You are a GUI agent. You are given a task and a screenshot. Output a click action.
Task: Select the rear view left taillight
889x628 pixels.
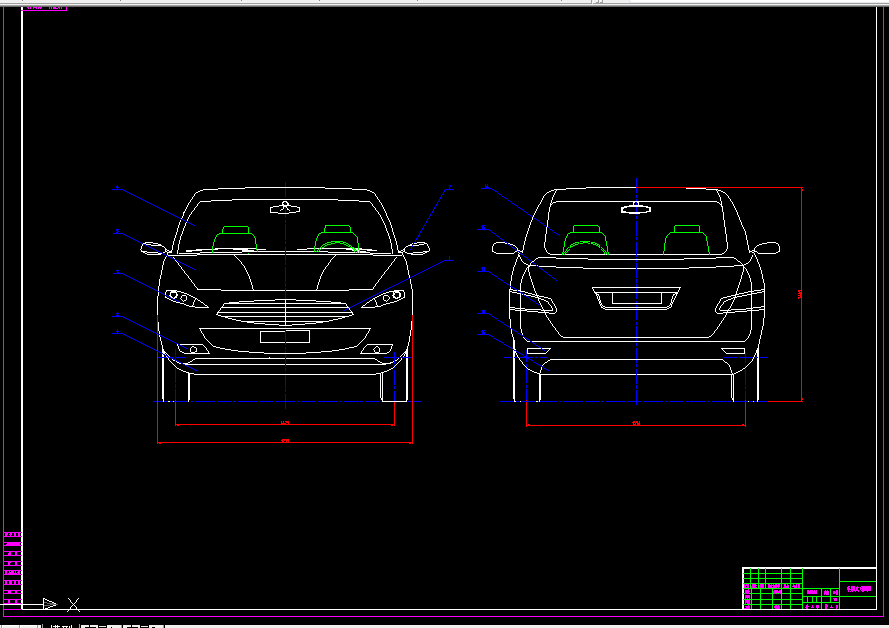[532, 302]
